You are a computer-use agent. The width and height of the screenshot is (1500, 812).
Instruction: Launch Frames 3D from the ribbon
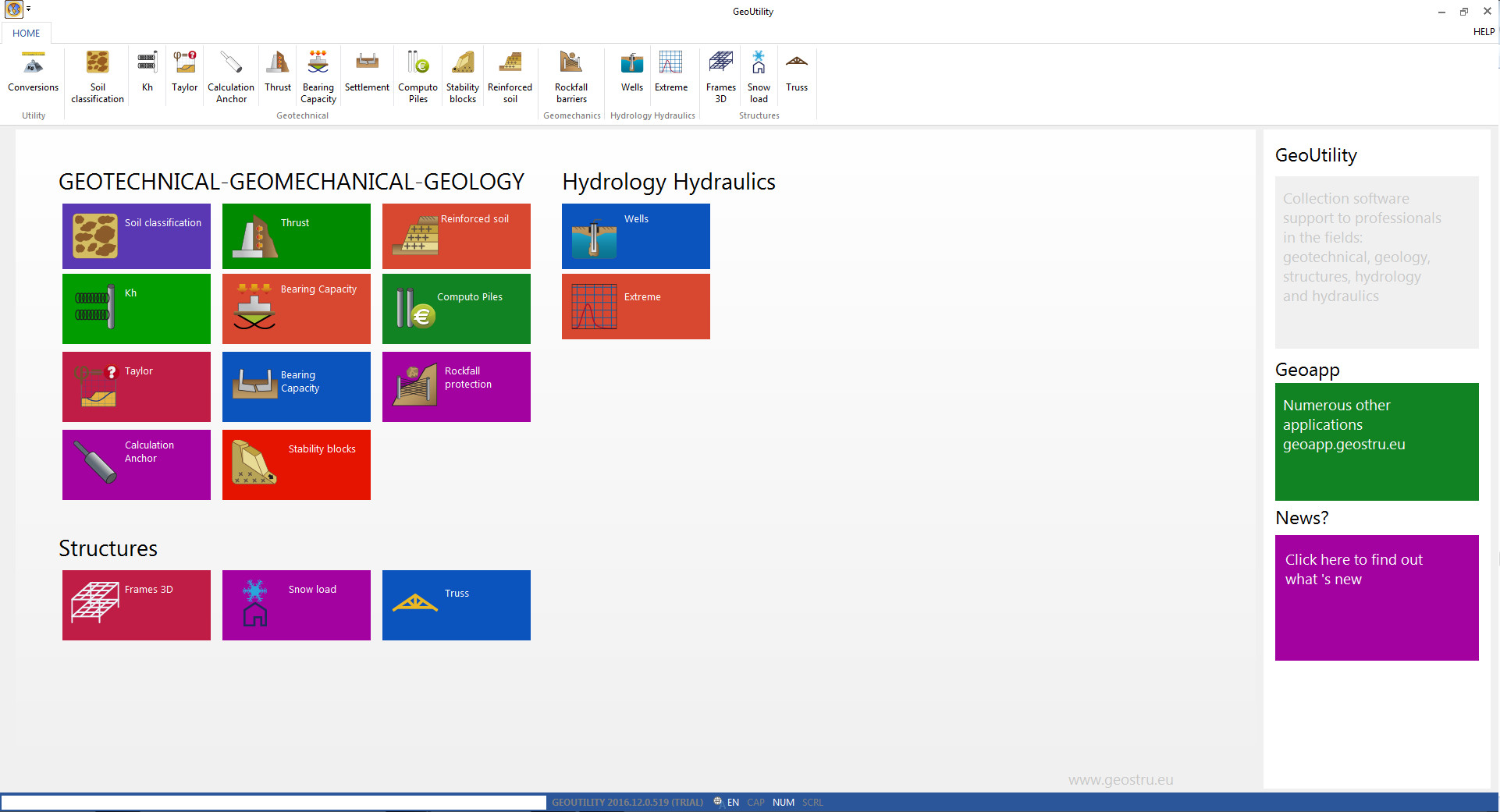[x=721, y=76]
